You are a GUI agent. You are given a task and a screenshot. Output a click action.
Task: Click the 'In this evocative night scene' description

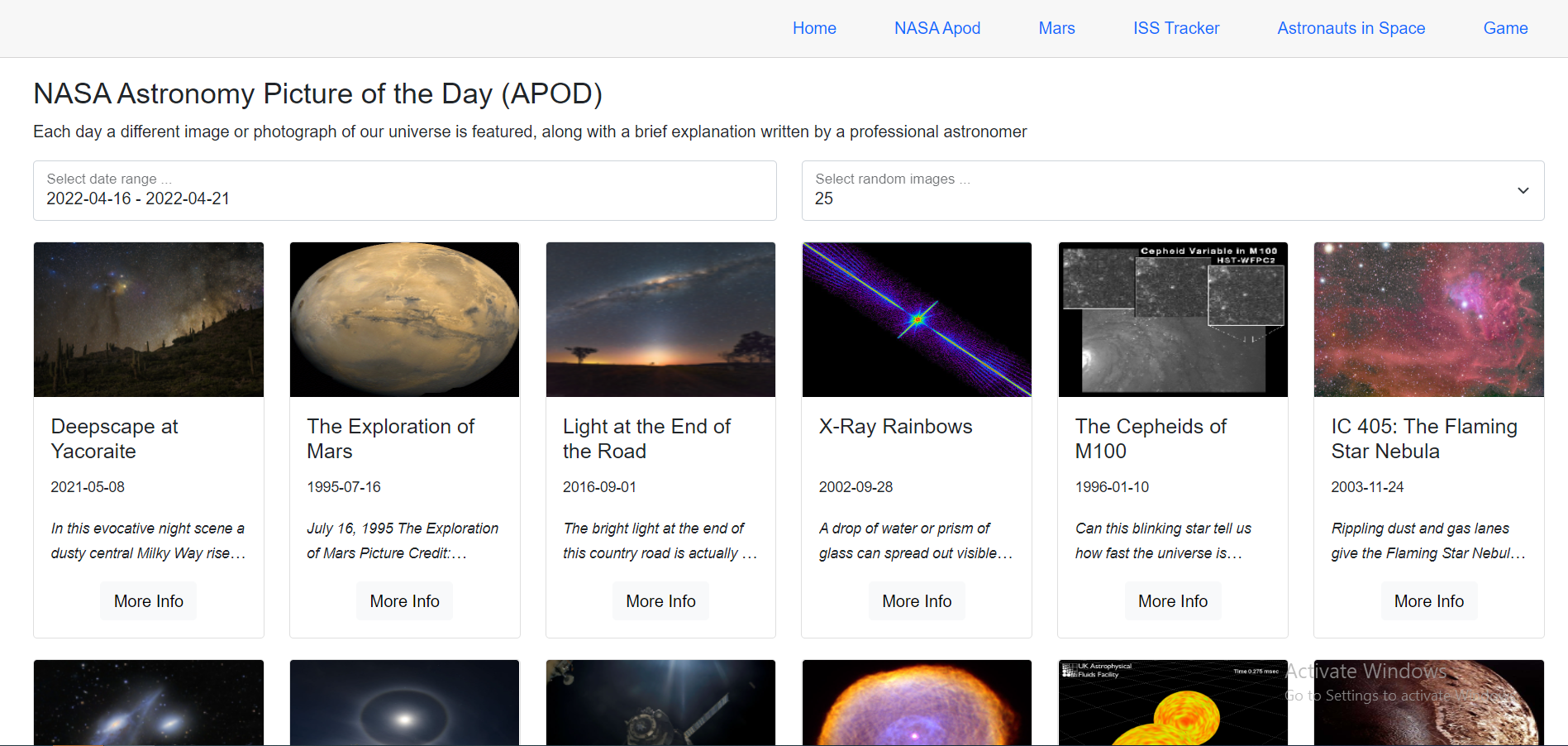149,541
